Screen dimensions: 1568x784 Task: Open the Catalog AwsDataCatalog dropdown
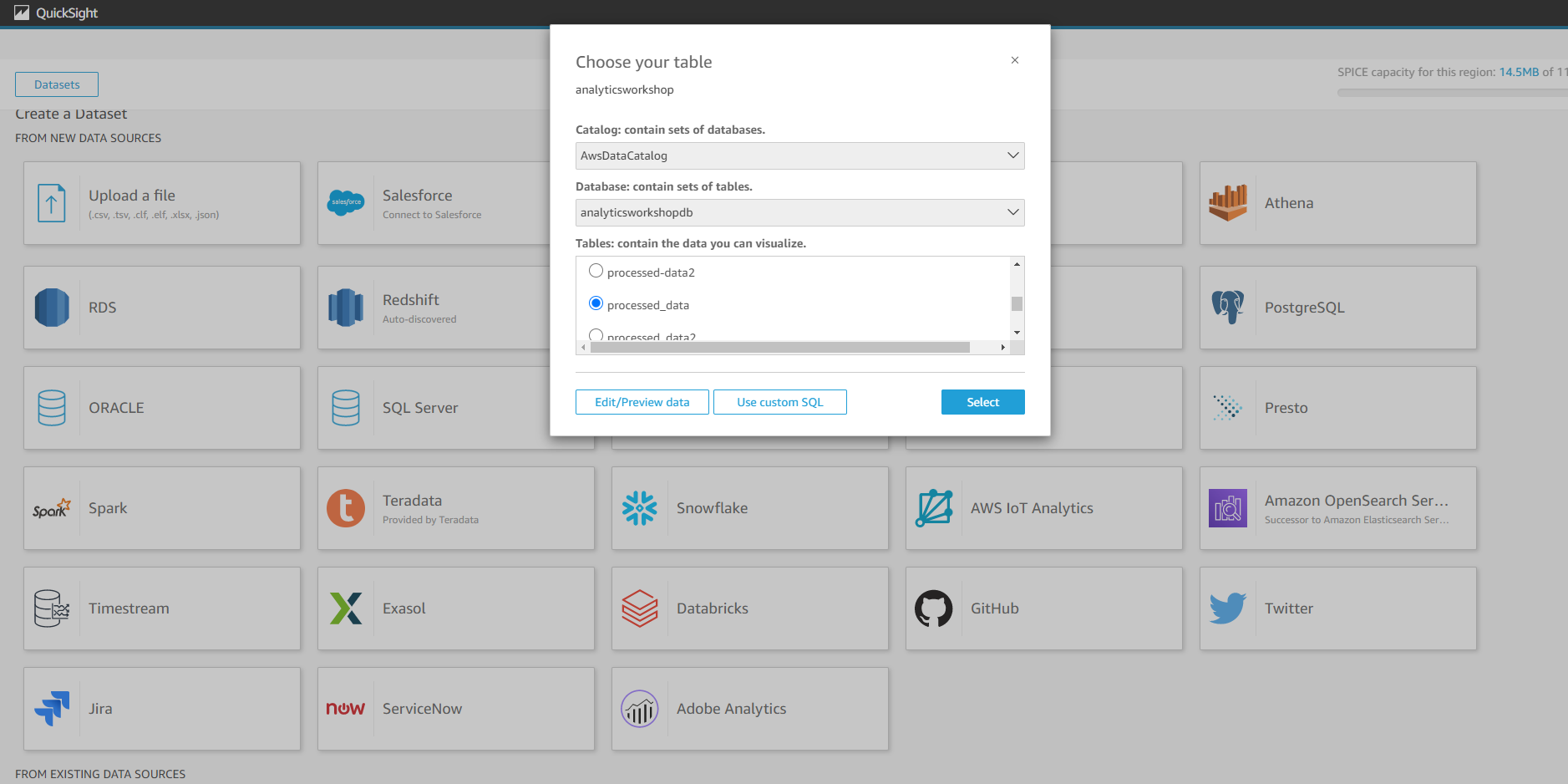[799, 155]
